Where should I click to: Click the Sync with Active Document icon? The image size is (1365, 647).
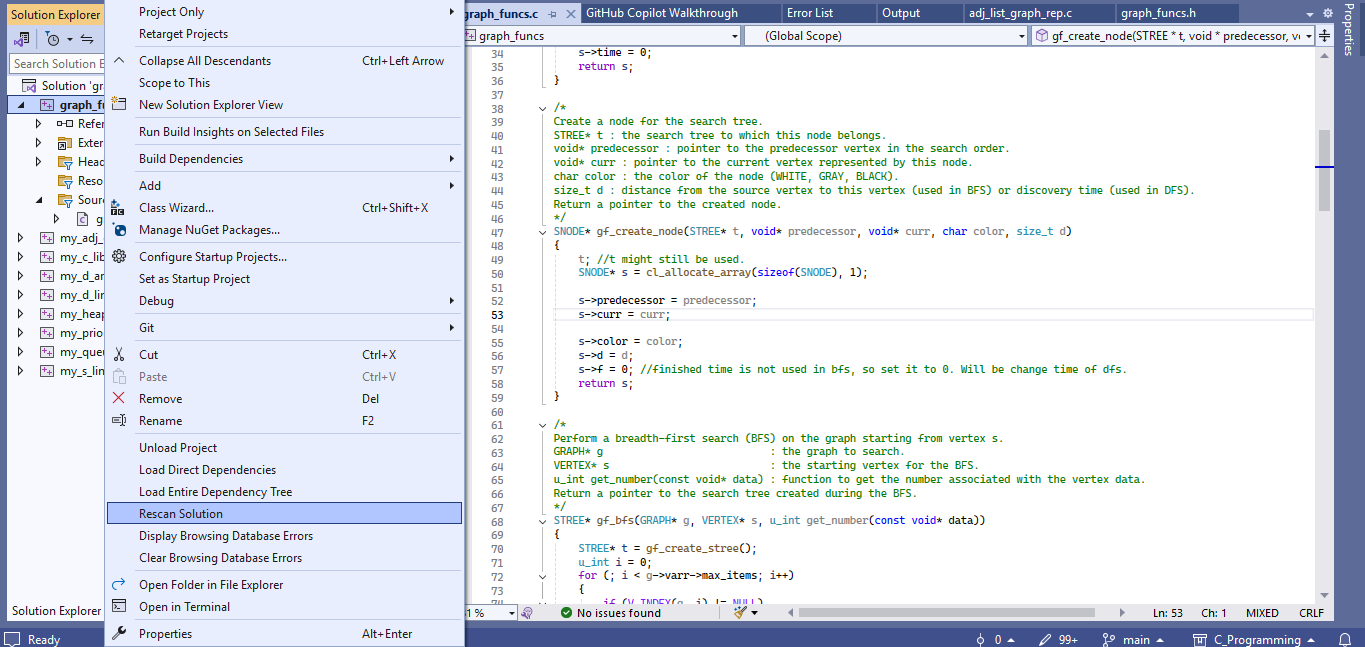point(87,39)
